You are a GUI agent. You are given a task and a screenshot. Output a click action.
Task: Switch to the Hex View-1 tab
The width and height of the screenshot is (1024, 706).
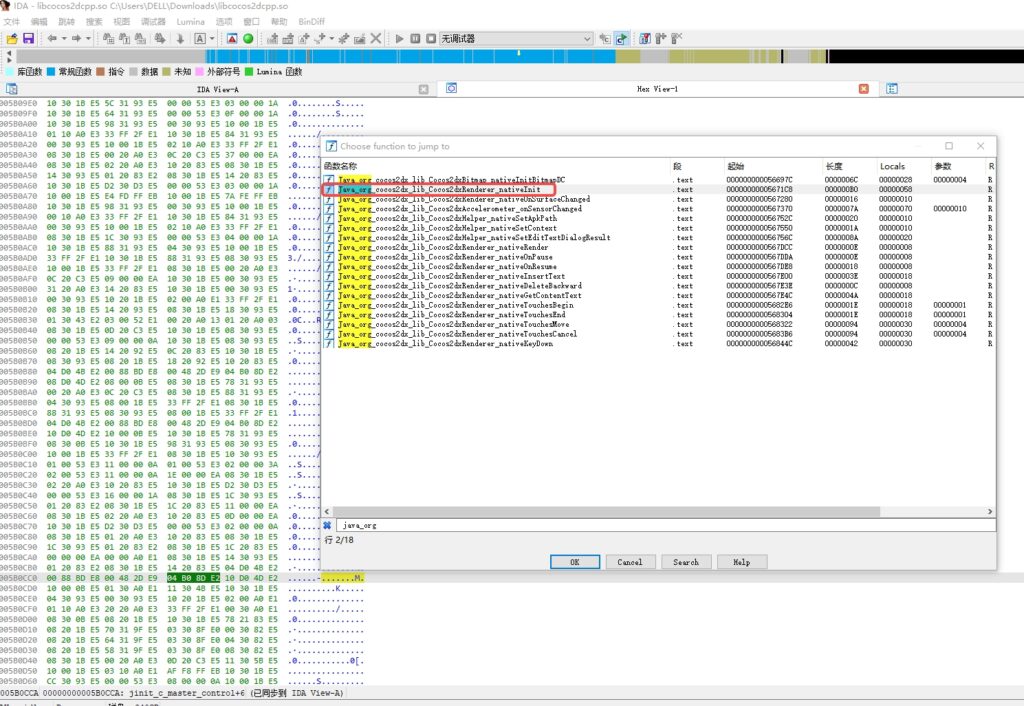click(657, 89)
